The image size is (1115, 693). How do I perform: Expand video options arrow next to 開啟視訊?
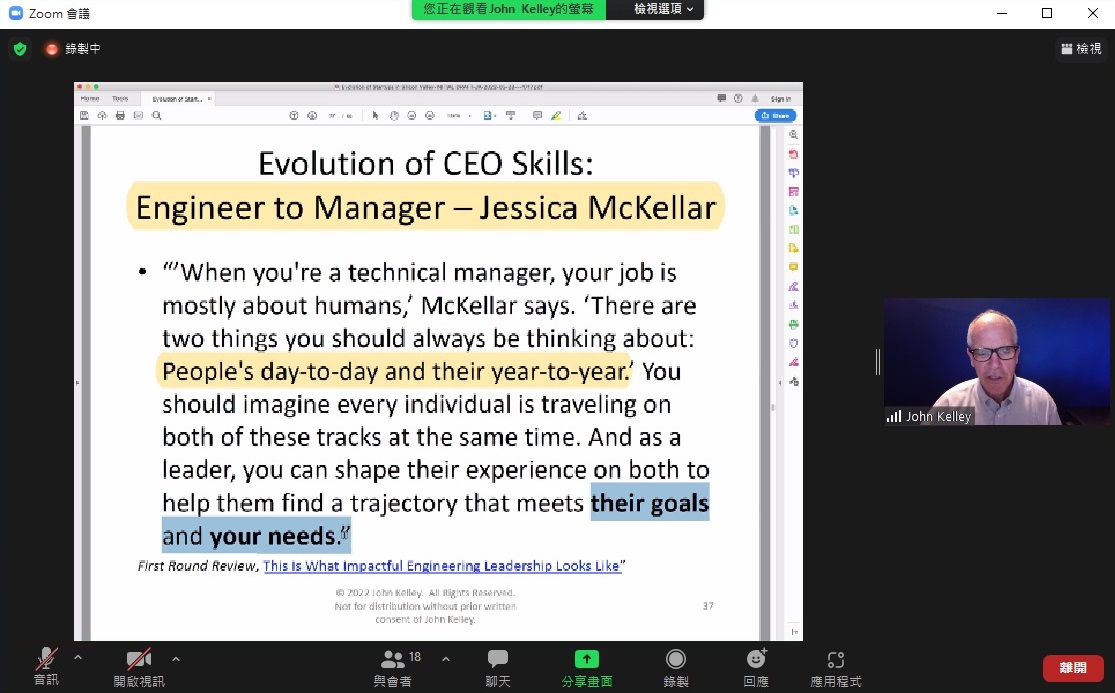tap(176, 658)
